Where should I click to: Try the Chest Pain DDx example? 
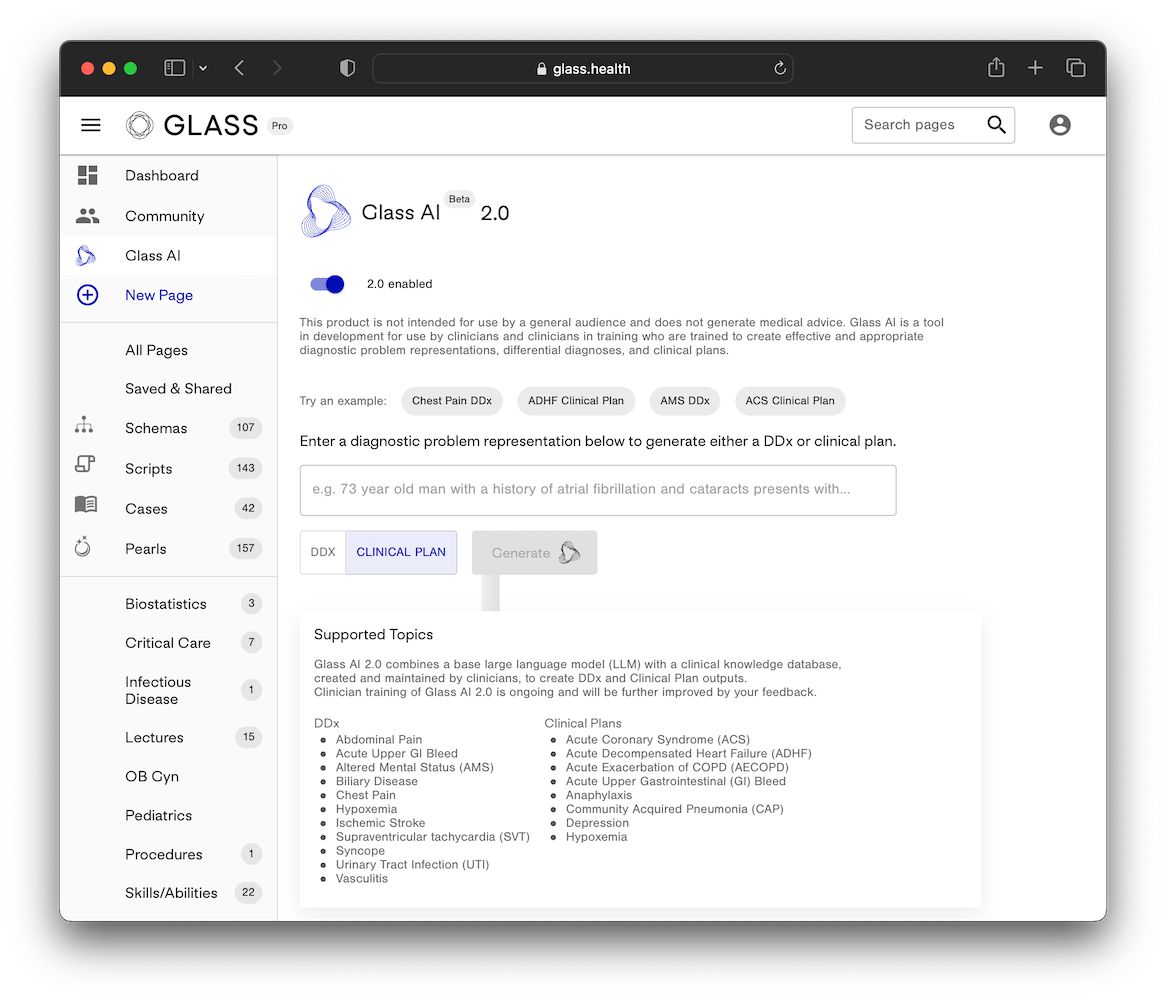[x=452, y=401]
